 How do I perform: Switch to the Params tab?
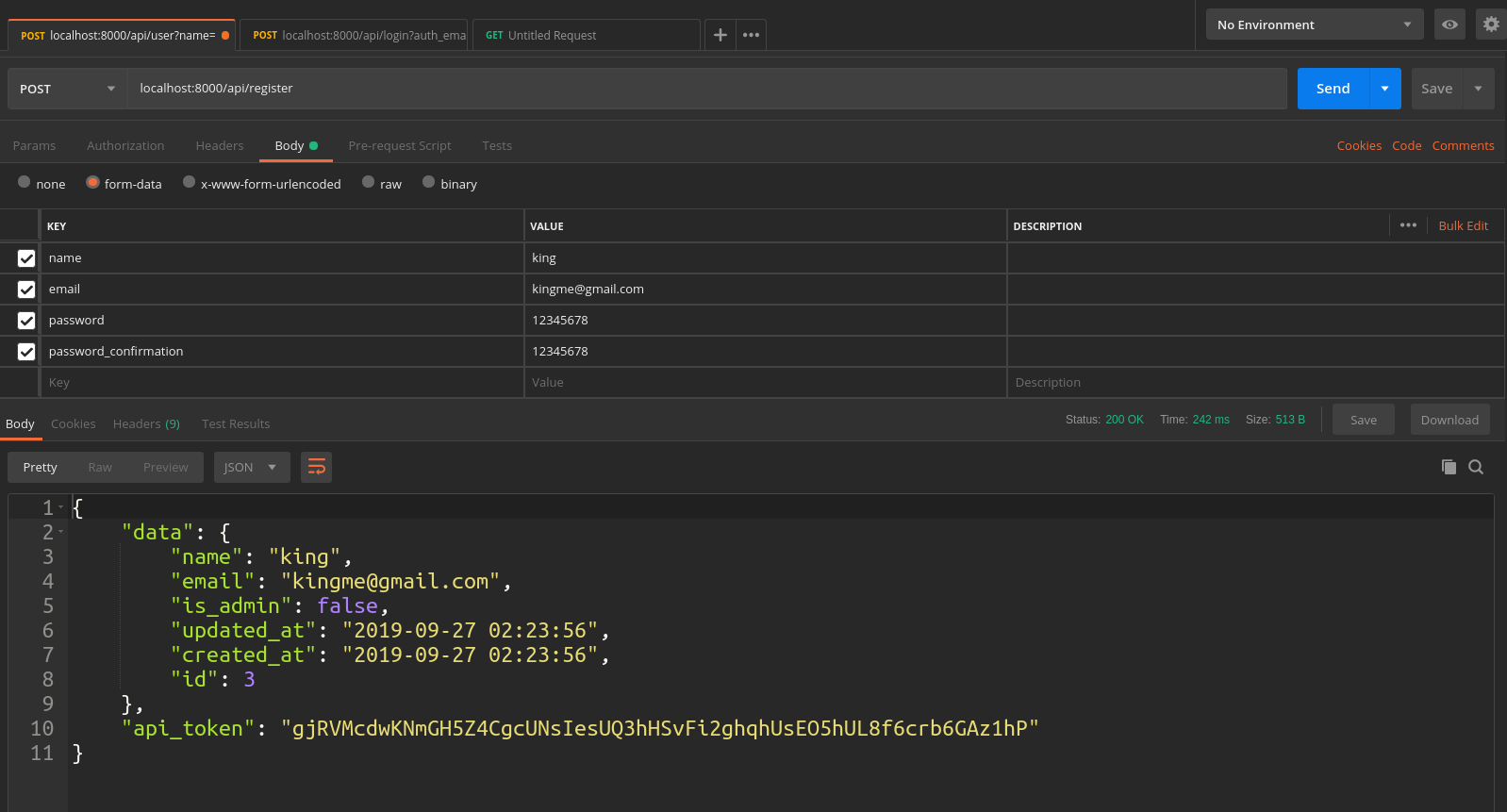click(x=34, y=145)
